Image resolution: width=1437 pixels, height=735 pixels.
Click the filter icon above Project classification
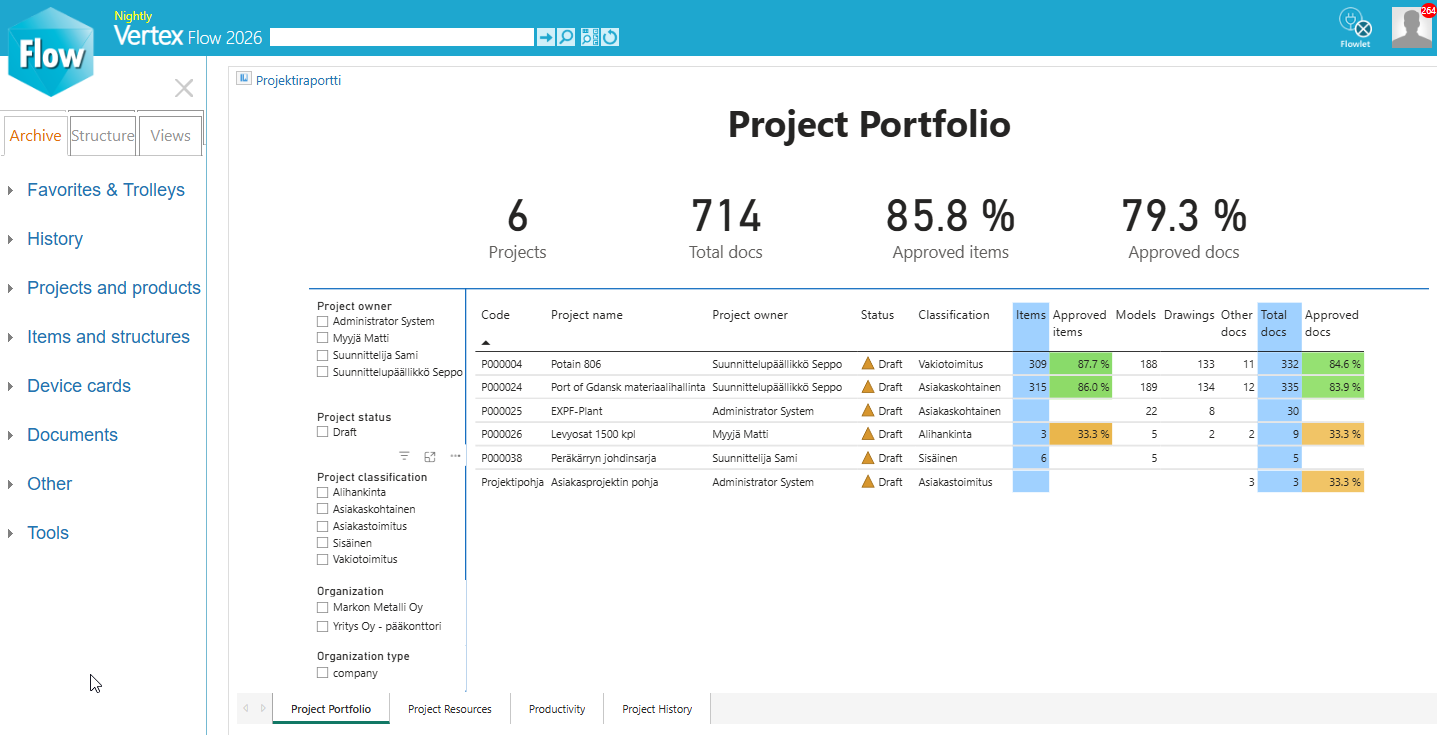click(x=405, y=455)
